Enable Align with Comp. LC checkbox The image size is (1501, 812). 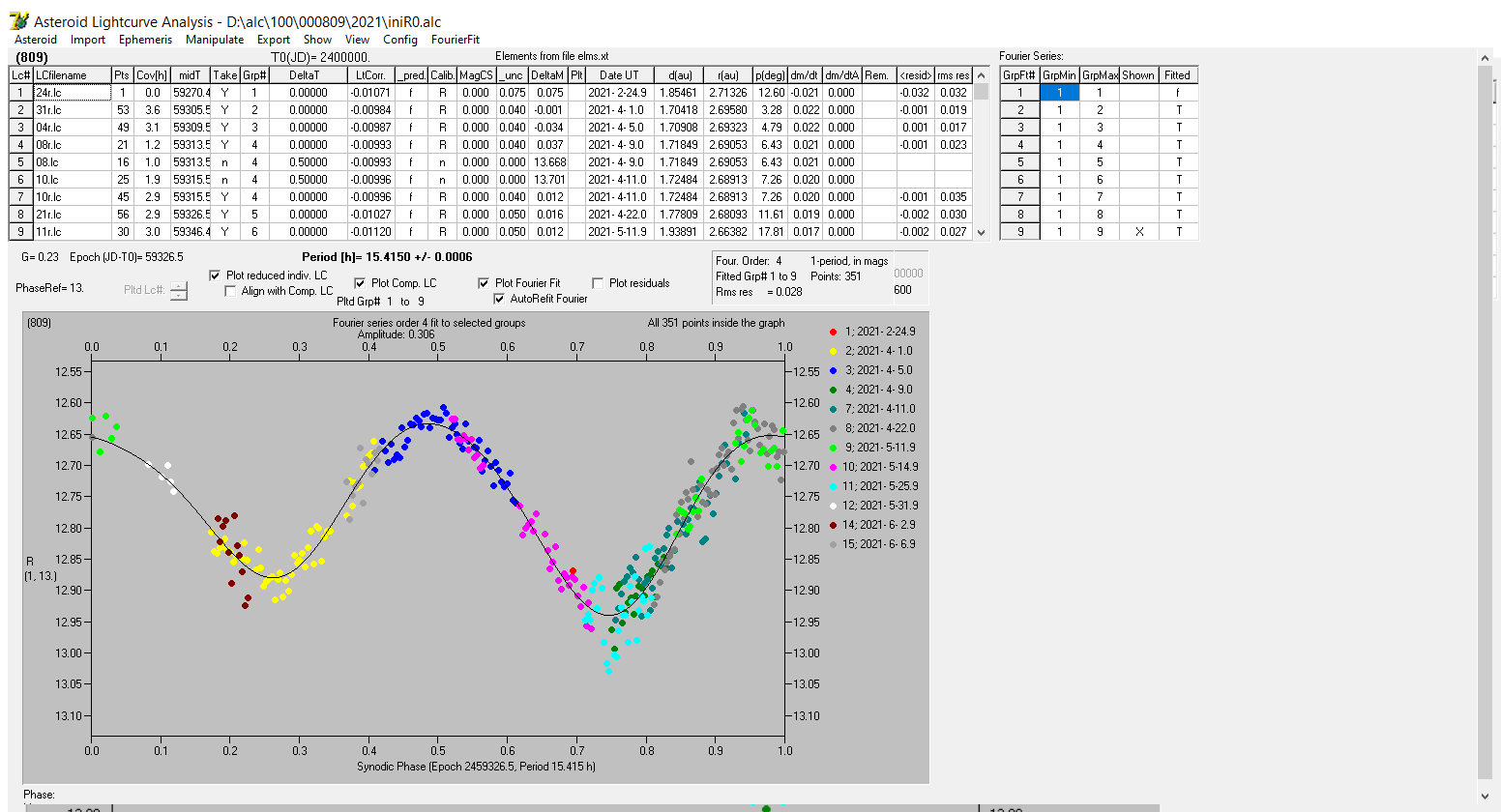pos(230,291)
